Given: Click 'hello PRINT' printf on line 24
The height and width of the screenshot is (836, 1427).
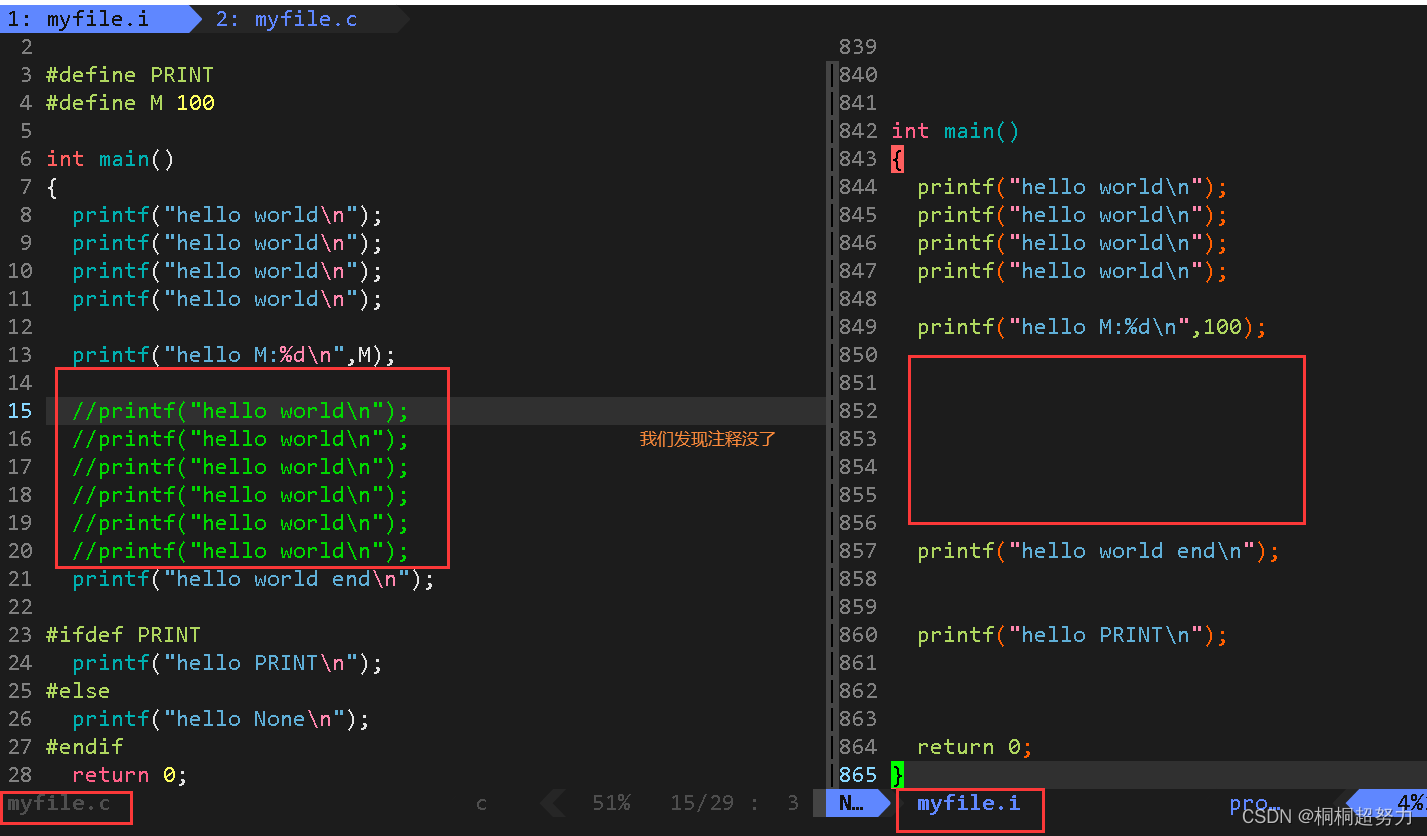Looking at the screenshot, I should coord(227,663).
